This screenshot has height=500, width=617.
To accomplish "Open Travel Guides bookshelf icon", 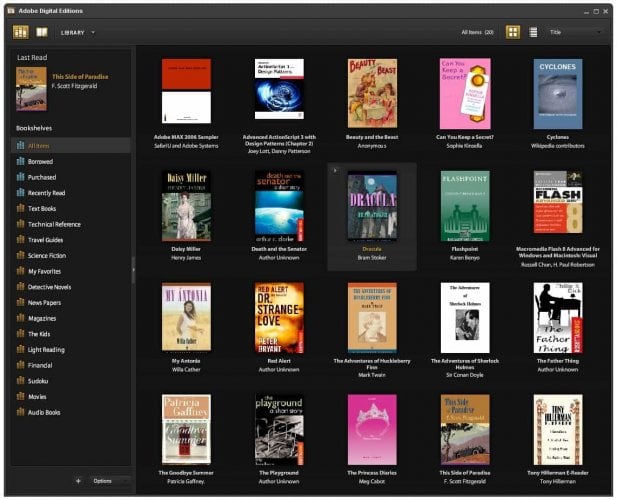I will tap(20, 240).
